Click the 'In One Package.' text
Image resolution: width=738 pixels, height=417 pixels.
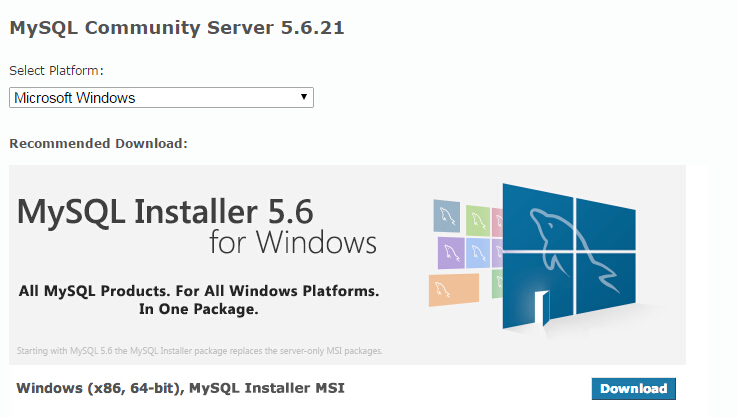click(x=199, y=309)
